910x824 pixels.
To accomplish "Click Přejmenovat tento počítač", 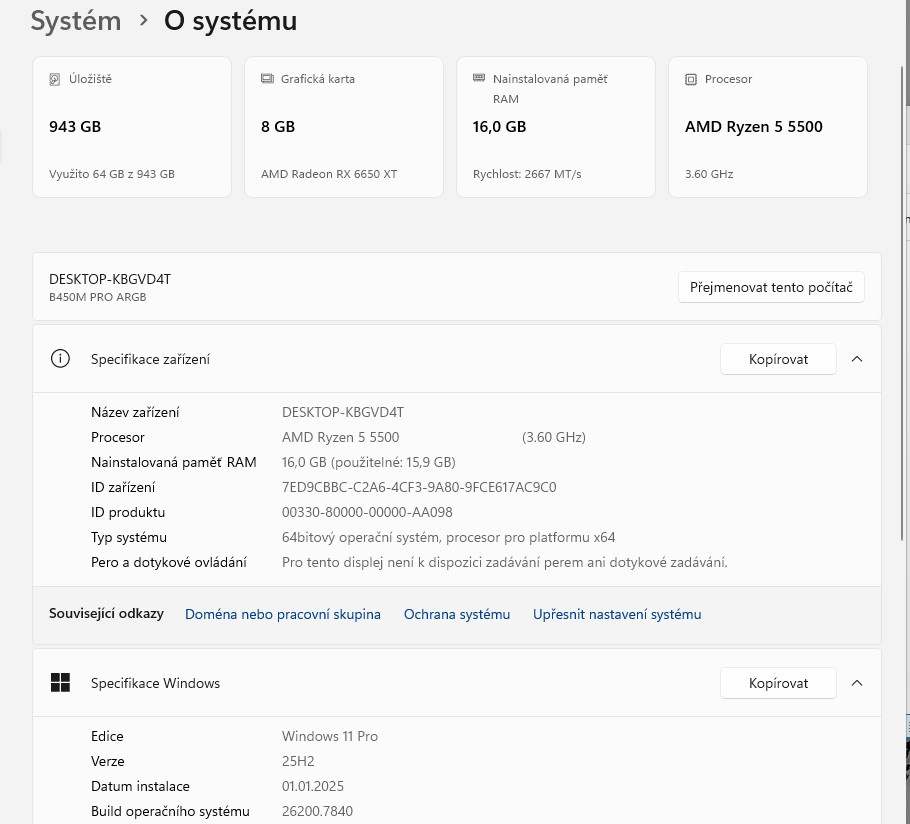I will tap(771, 287).
